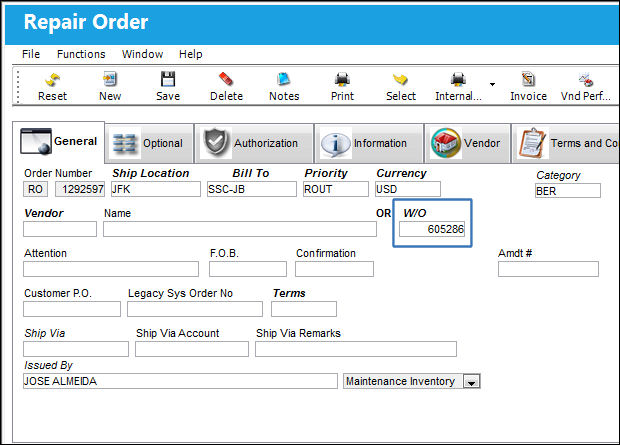Click the Legacy Sys Order No field
This screenshot has width=620, height=445.
pos(195,309)
